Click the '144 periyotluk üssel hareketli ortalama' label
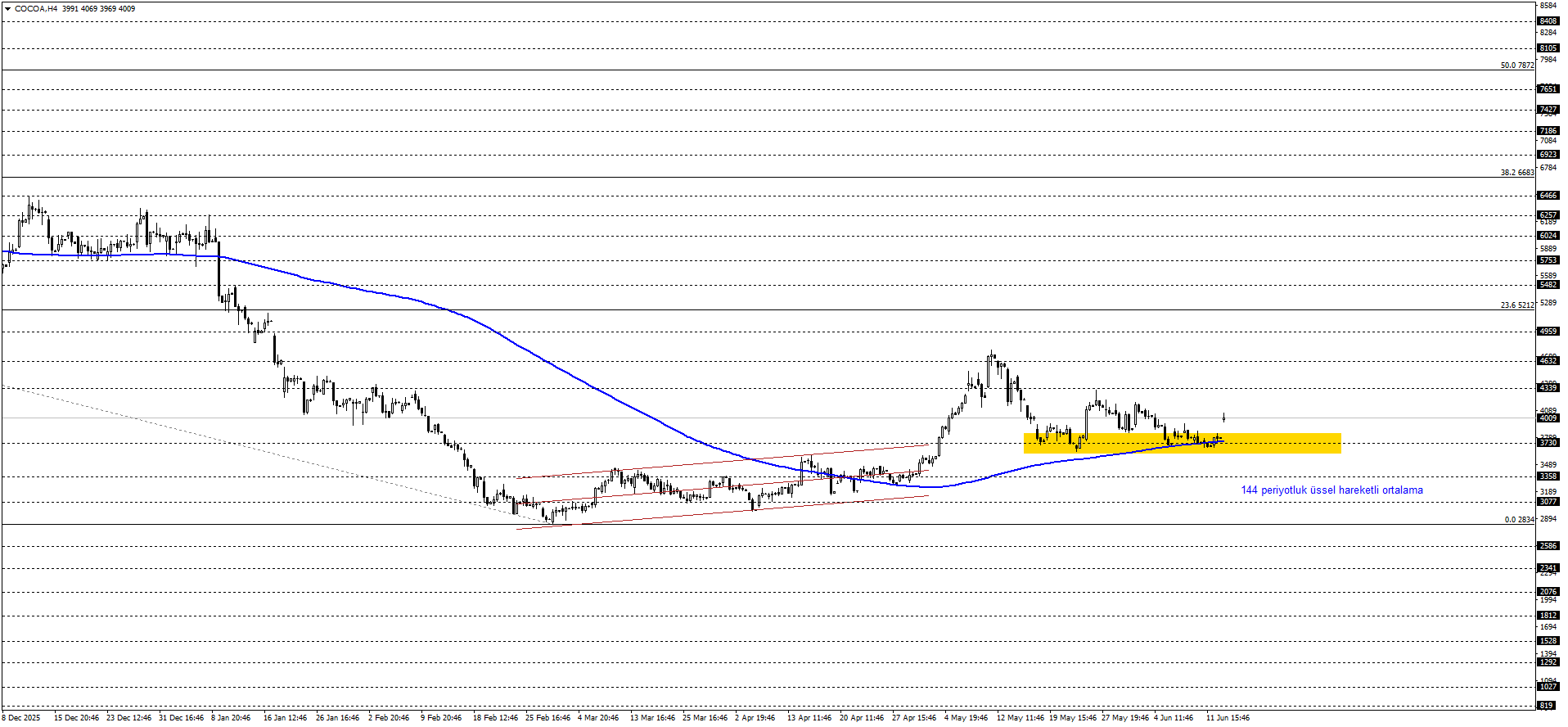The image size is (1568, 727). click(1331, 490)
